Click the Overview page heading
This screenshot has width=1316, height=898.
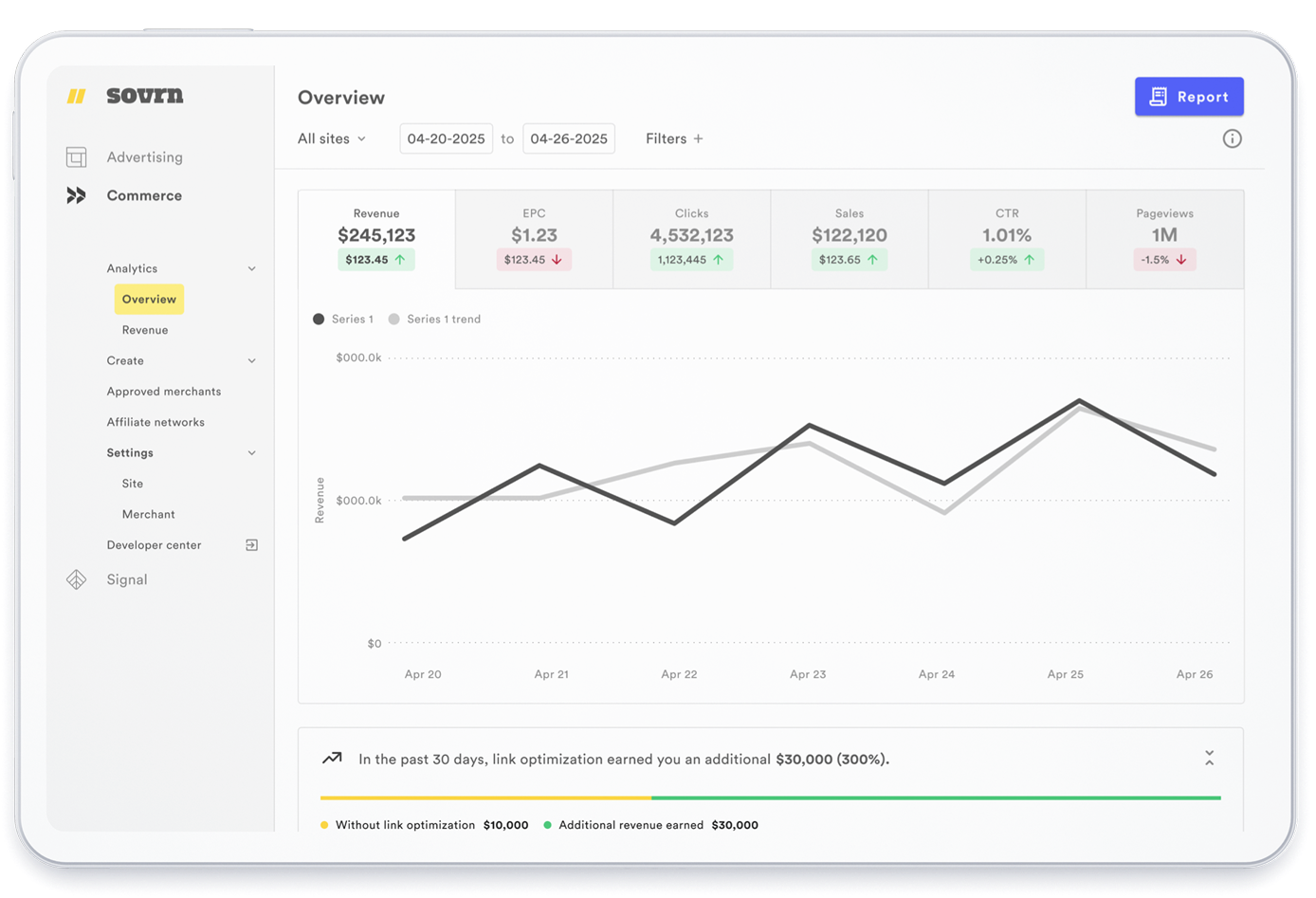coord(341,98)
